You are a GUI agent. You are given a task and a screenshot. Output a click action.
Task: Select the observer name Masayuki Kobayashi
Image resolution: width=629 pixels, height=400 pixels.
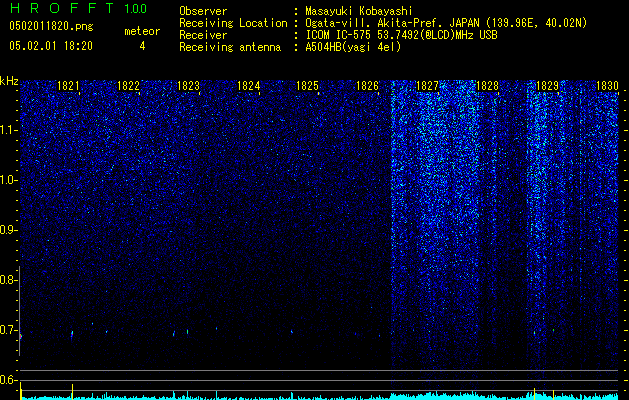click(x=359, y=11)
